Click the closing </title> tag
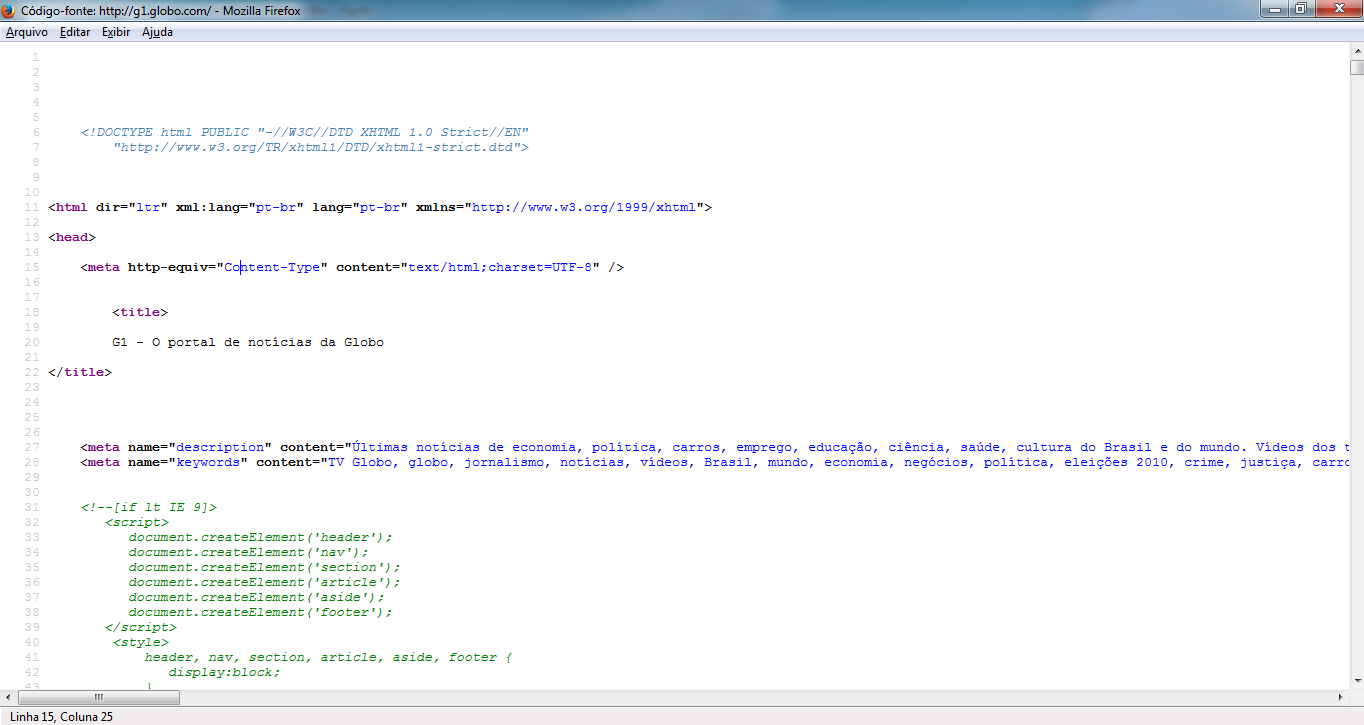This screenshot has height=725, width=1364. click(80, 372)
